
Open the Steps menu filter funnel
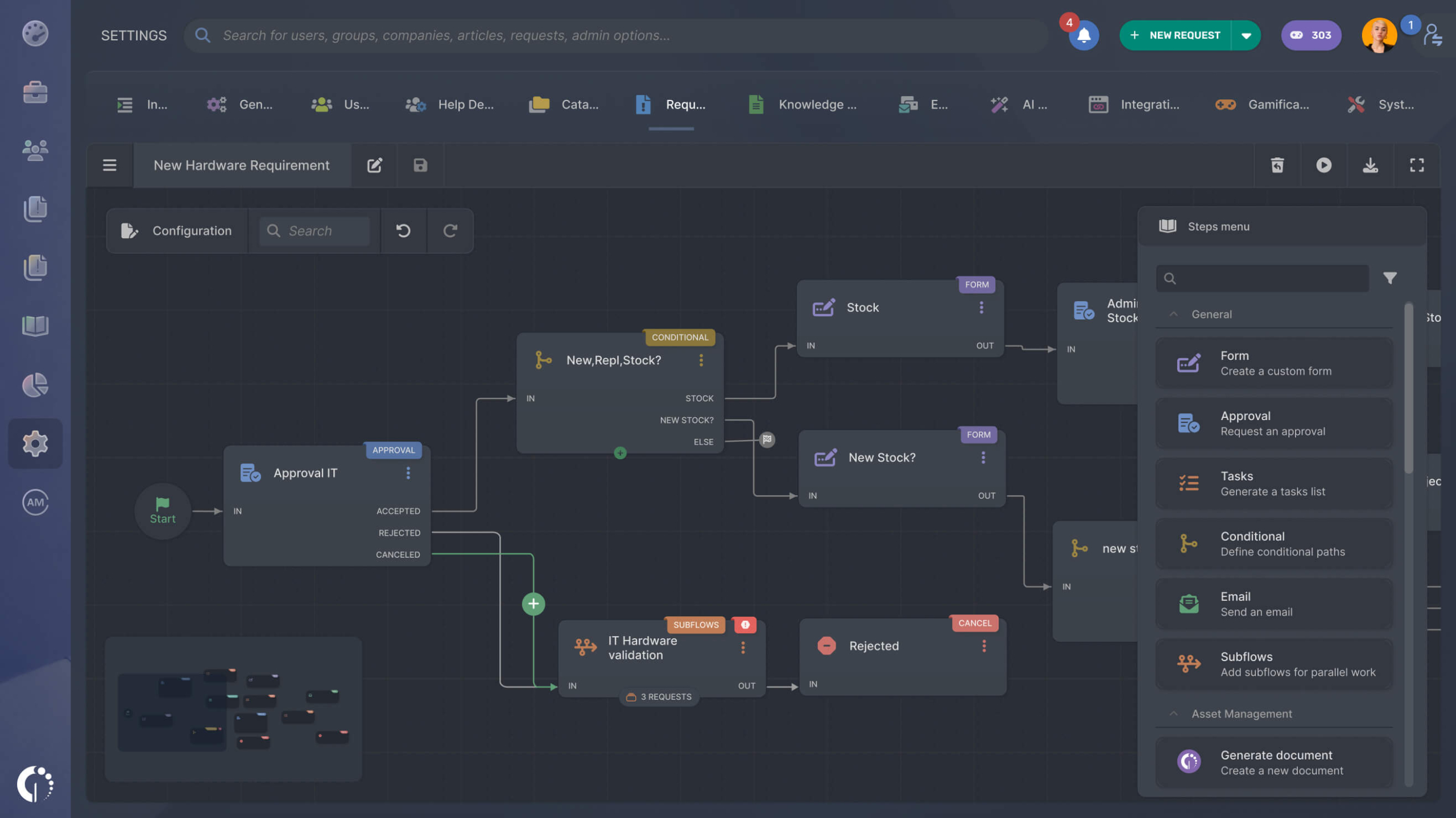pos(1390,278)
